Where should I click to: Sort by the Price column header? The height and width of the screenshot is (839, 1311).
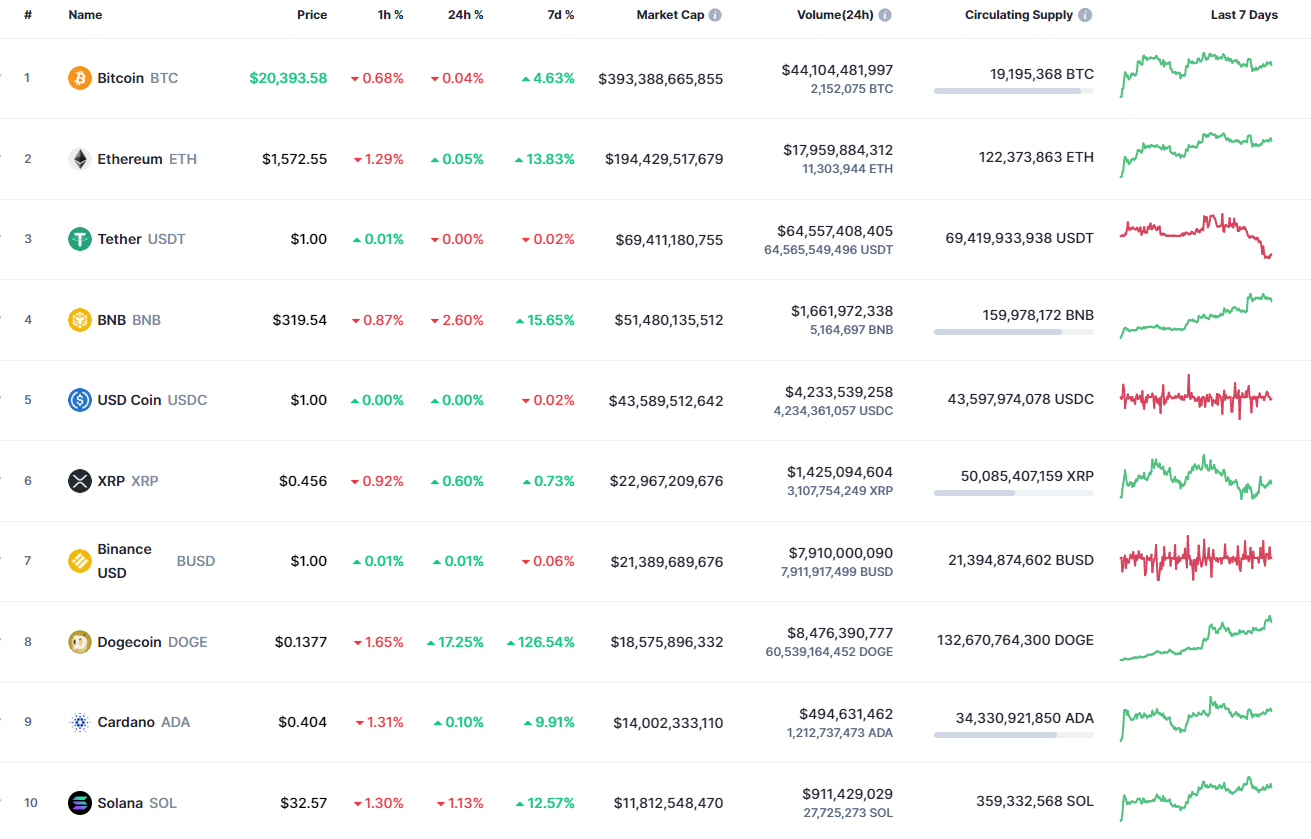(312, 14)
